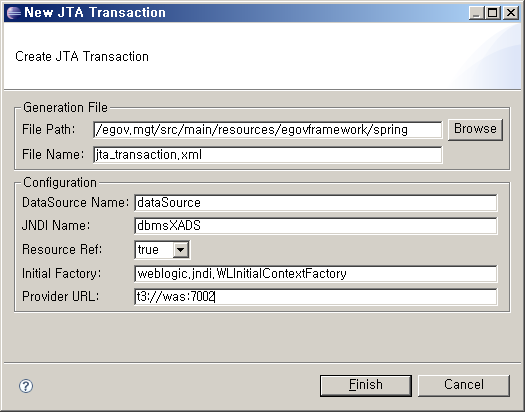Minimize the New JTA Transaction dialog

(x=475, y=13)
